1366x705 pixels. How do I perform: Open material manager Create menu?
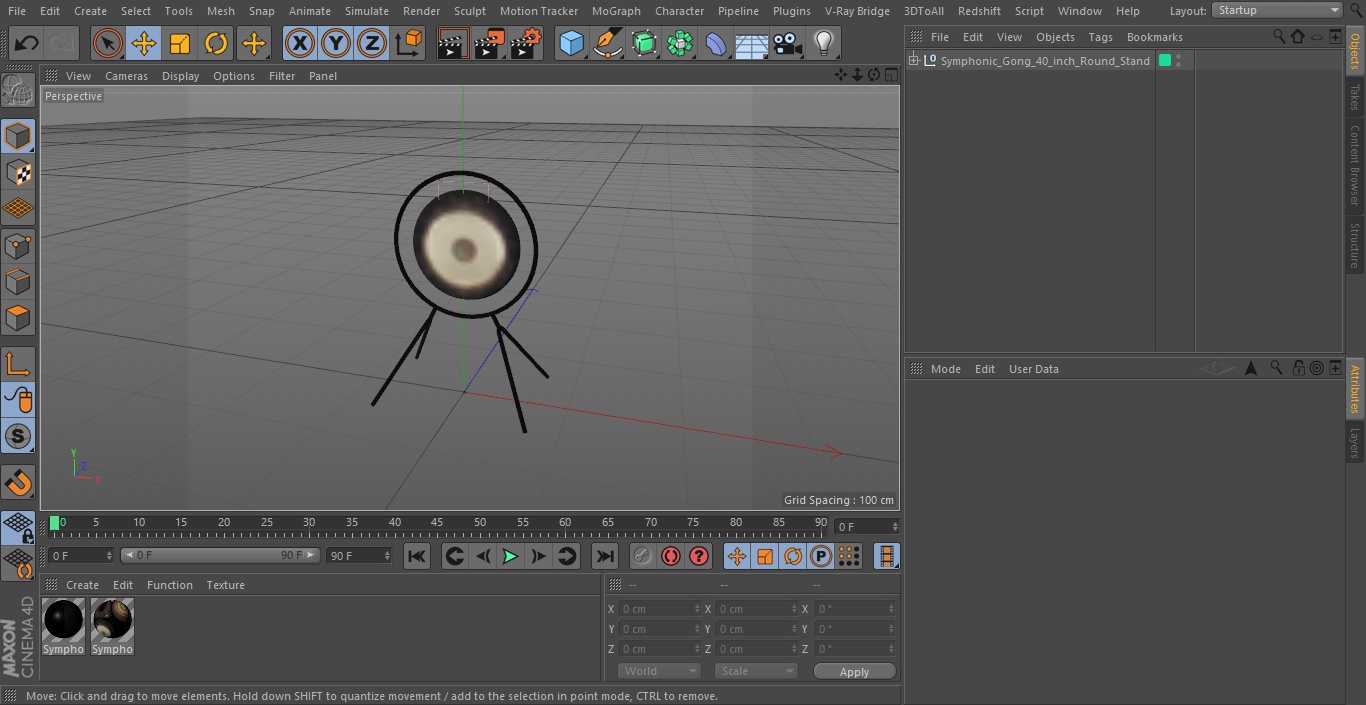pos(82,585)
